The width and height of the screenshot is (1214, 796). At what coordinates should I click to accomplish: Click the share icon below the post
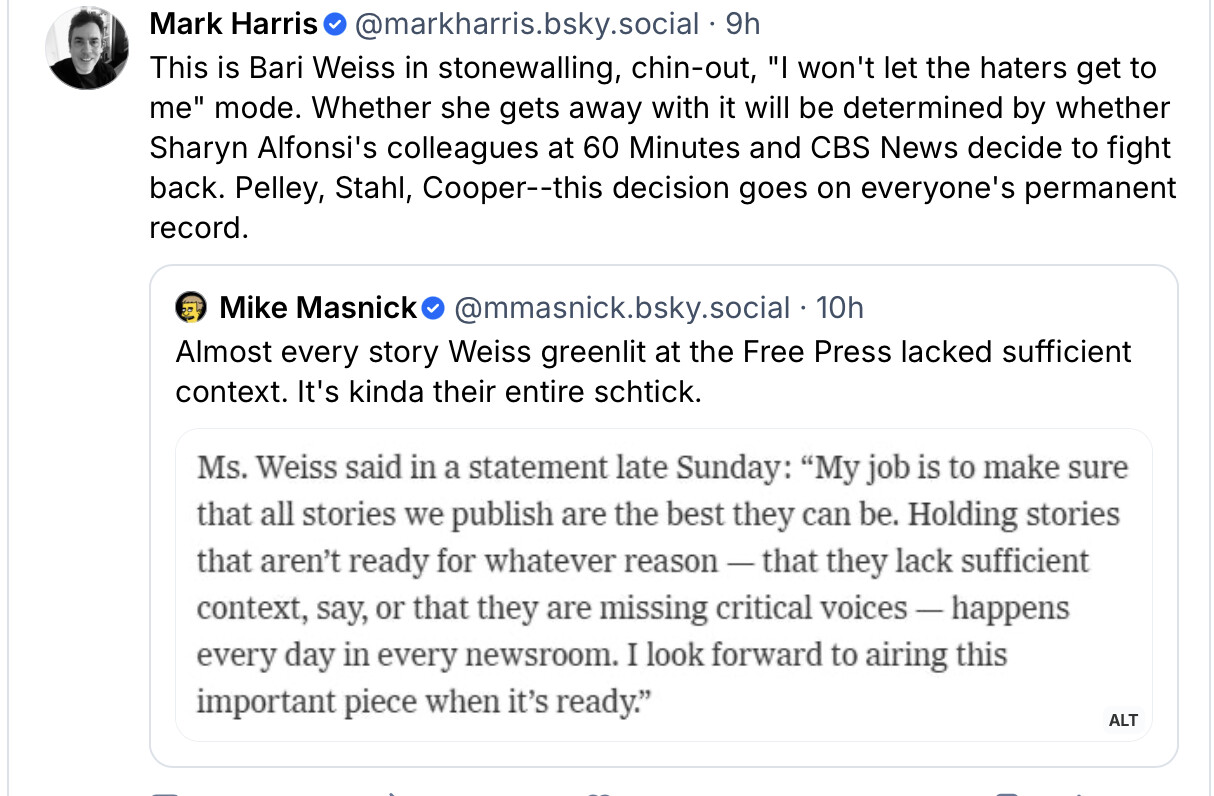(1080, 792)
